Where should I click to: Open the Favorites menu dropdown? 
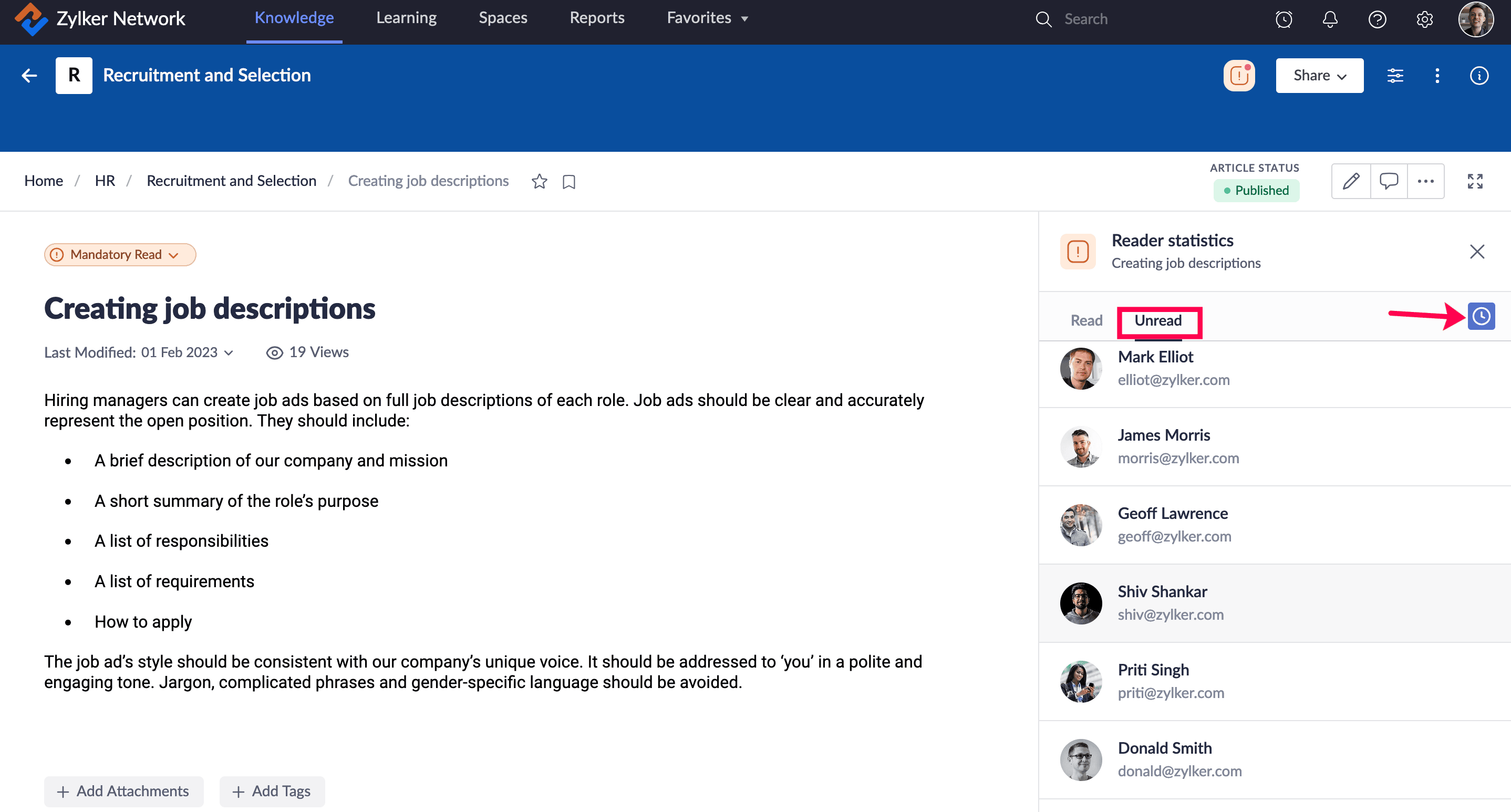pyautogui.click(x=707, y=18)
